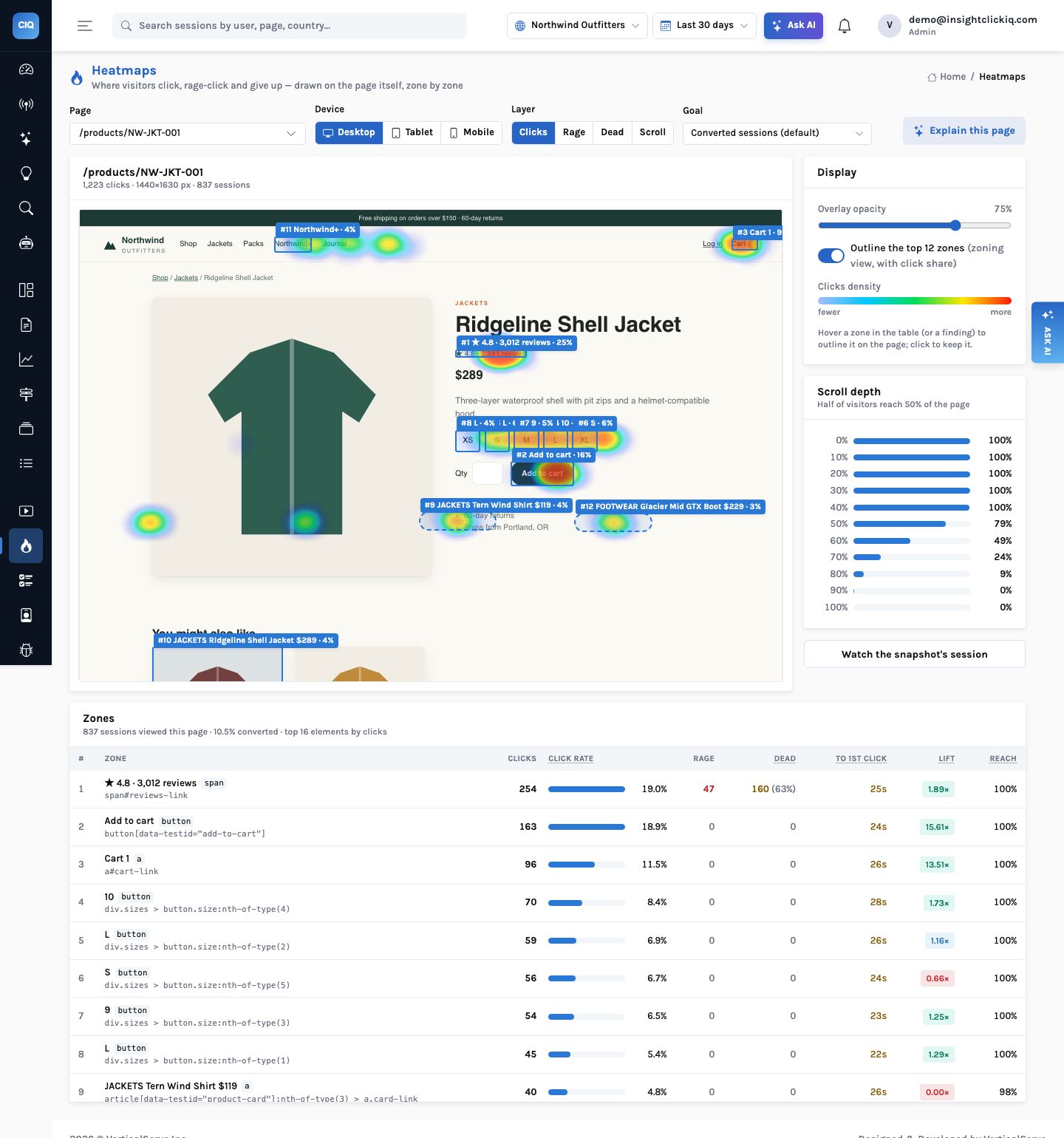Open the robot assistant sidebar icon
Image resolution: width=1064 pixels, height=1138 pixels.
click(x=26, y=243)
